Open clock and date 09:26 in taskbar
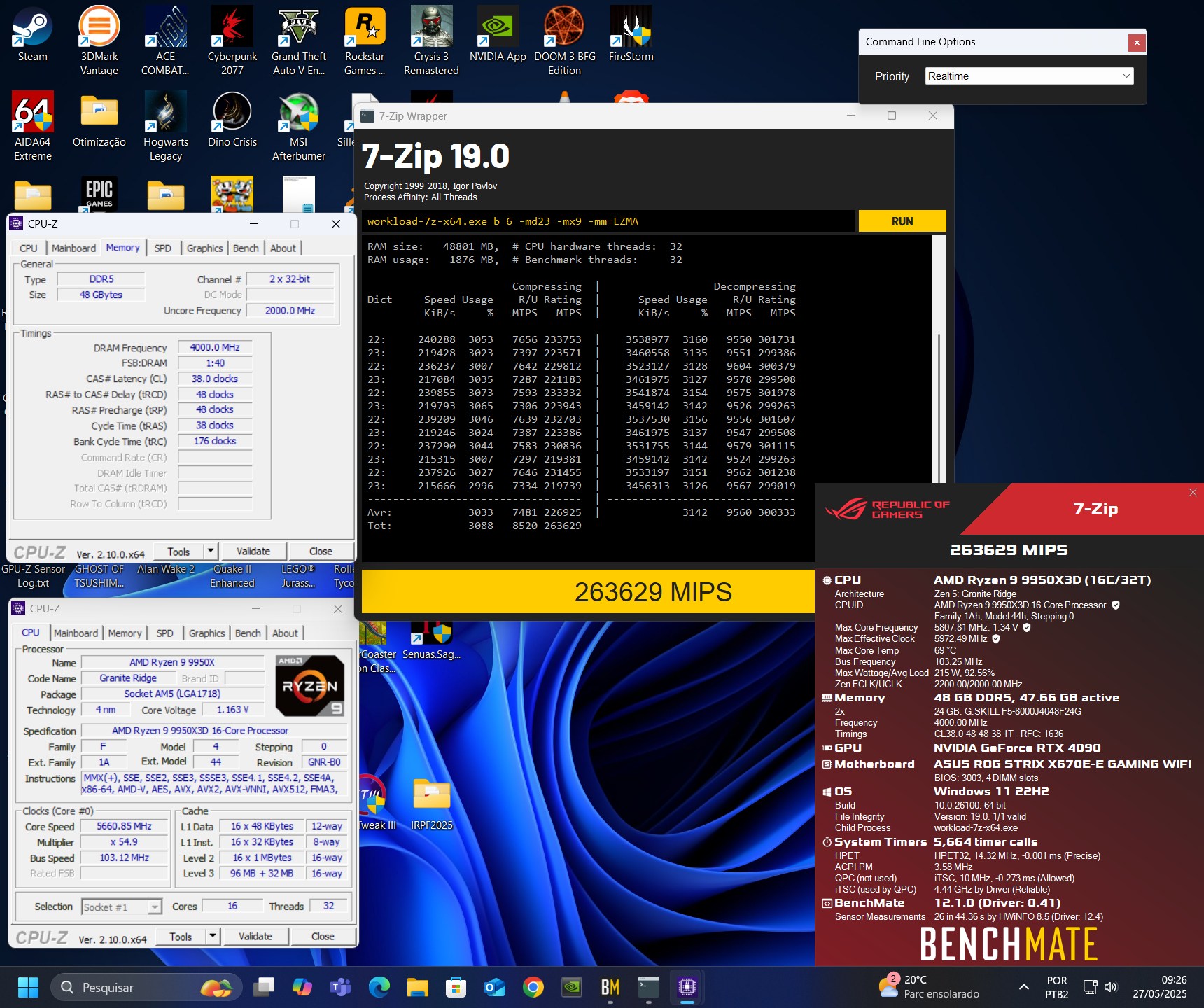Image resolution: width=1204 pixels, height=1008 pixels. pyautogui.click(x=1159, y=987)
